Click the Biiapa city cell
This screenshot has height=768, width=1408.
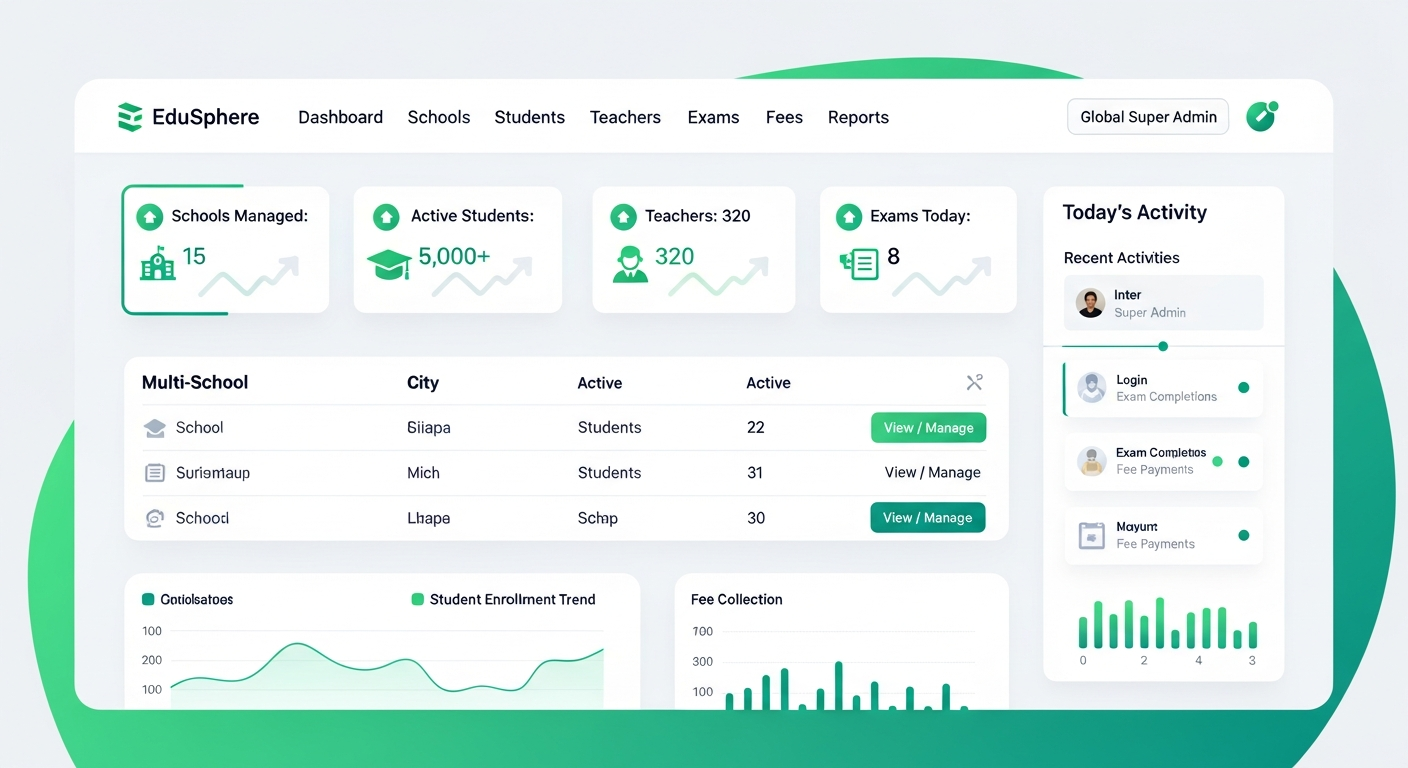click(x=429, y=428)
